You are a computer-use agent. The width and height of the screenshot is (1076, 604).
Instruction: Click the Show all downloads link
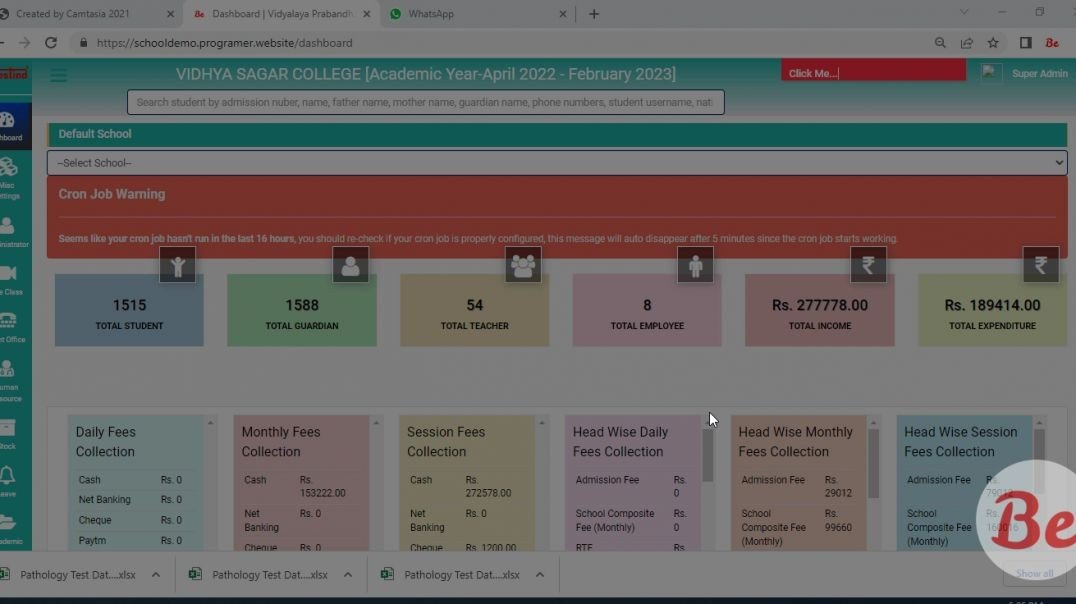pyautogui.click(x=1034, y=573)
